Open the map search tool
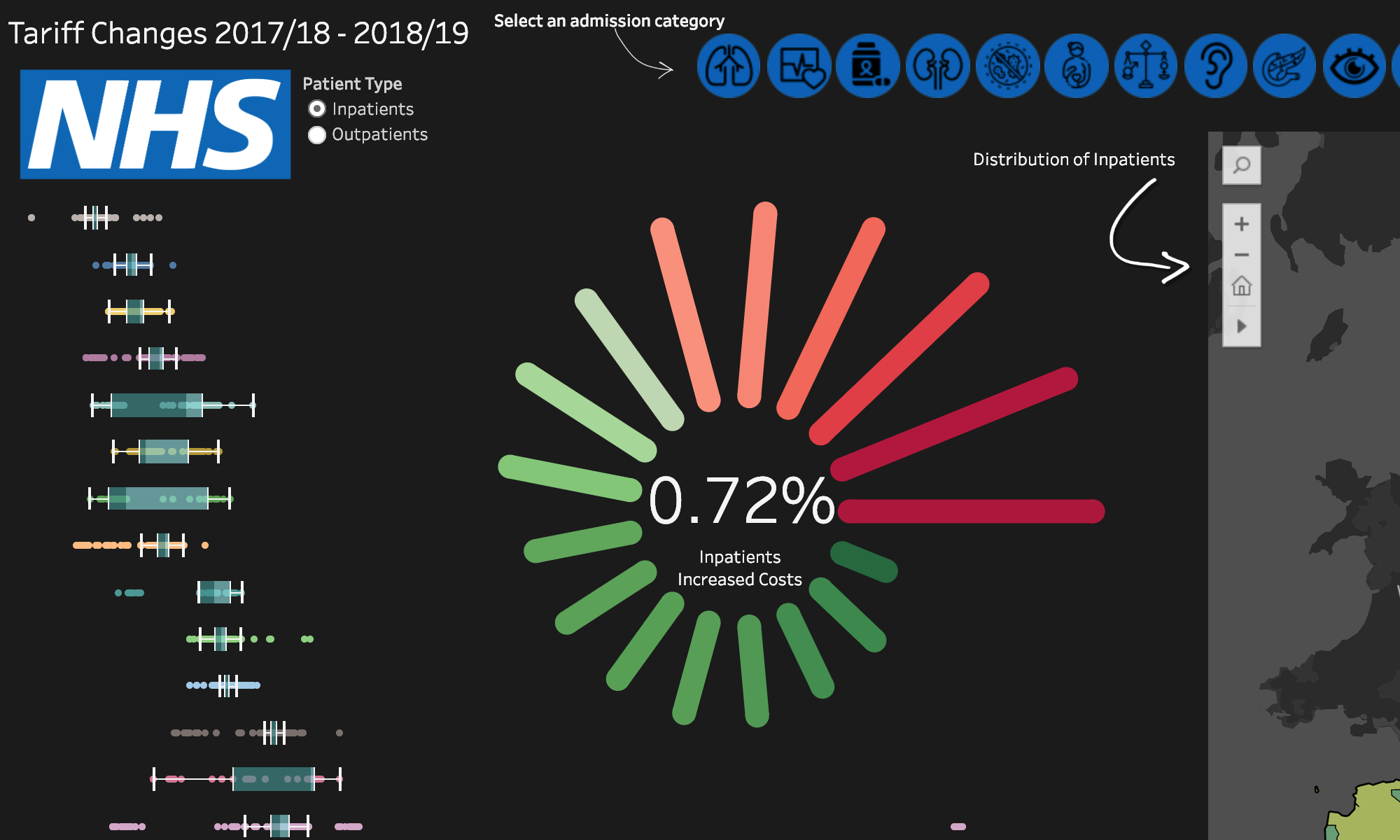Image resolution: width=1400 pixels, height=840 pixels. (1242, 165)
